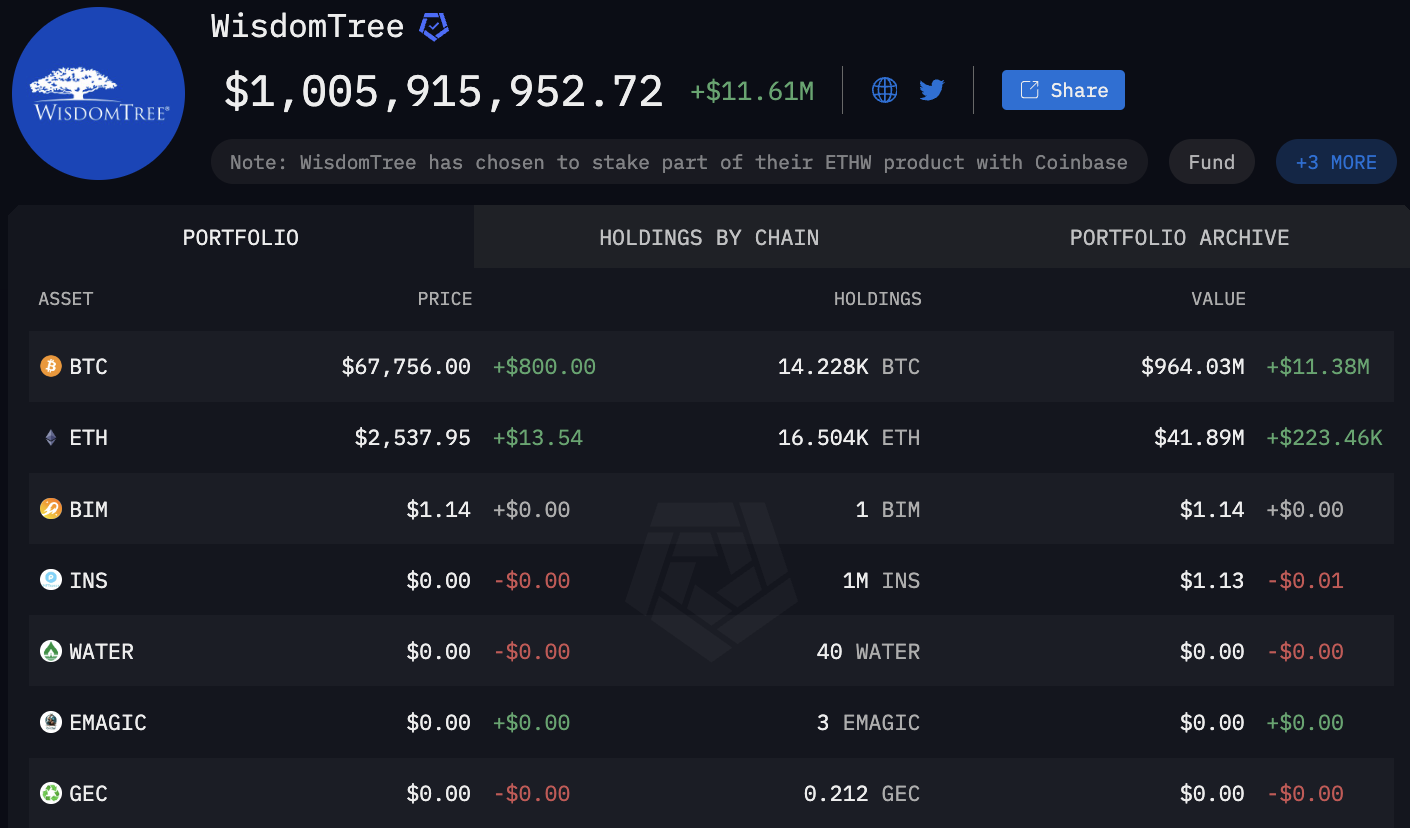Click the -$0.01 INS value change
This screenshot has width=1410, height=828.
(1305, 580)
